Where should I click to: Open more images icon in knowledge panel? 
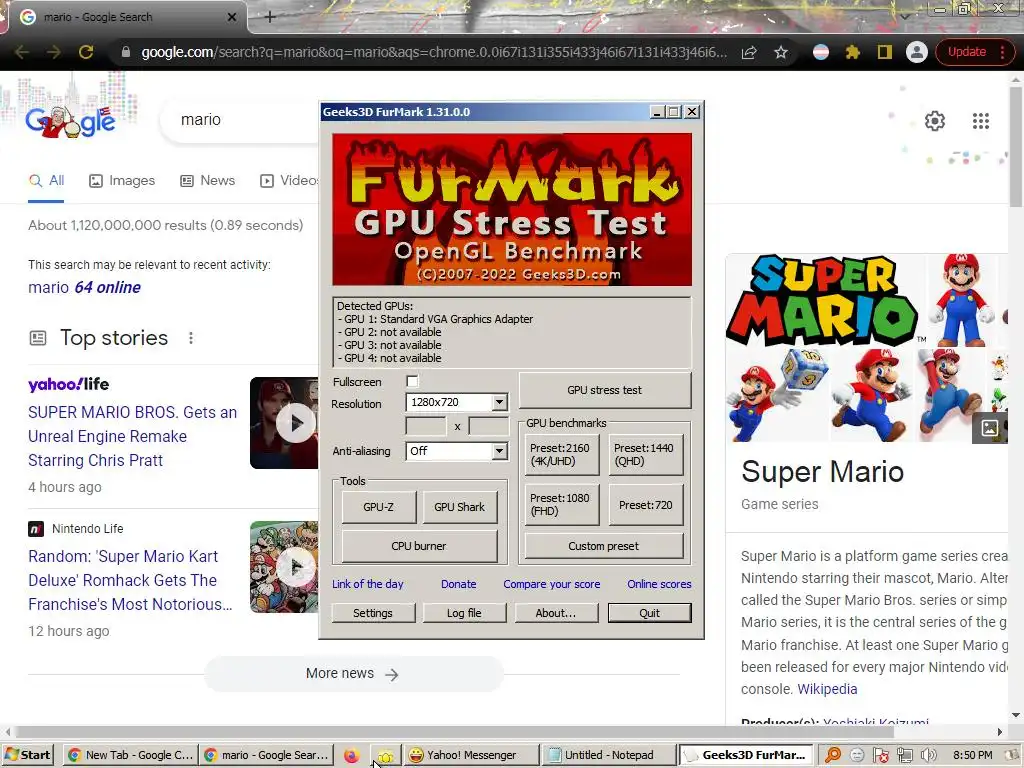pyautogui.click(x=989, y=428)
